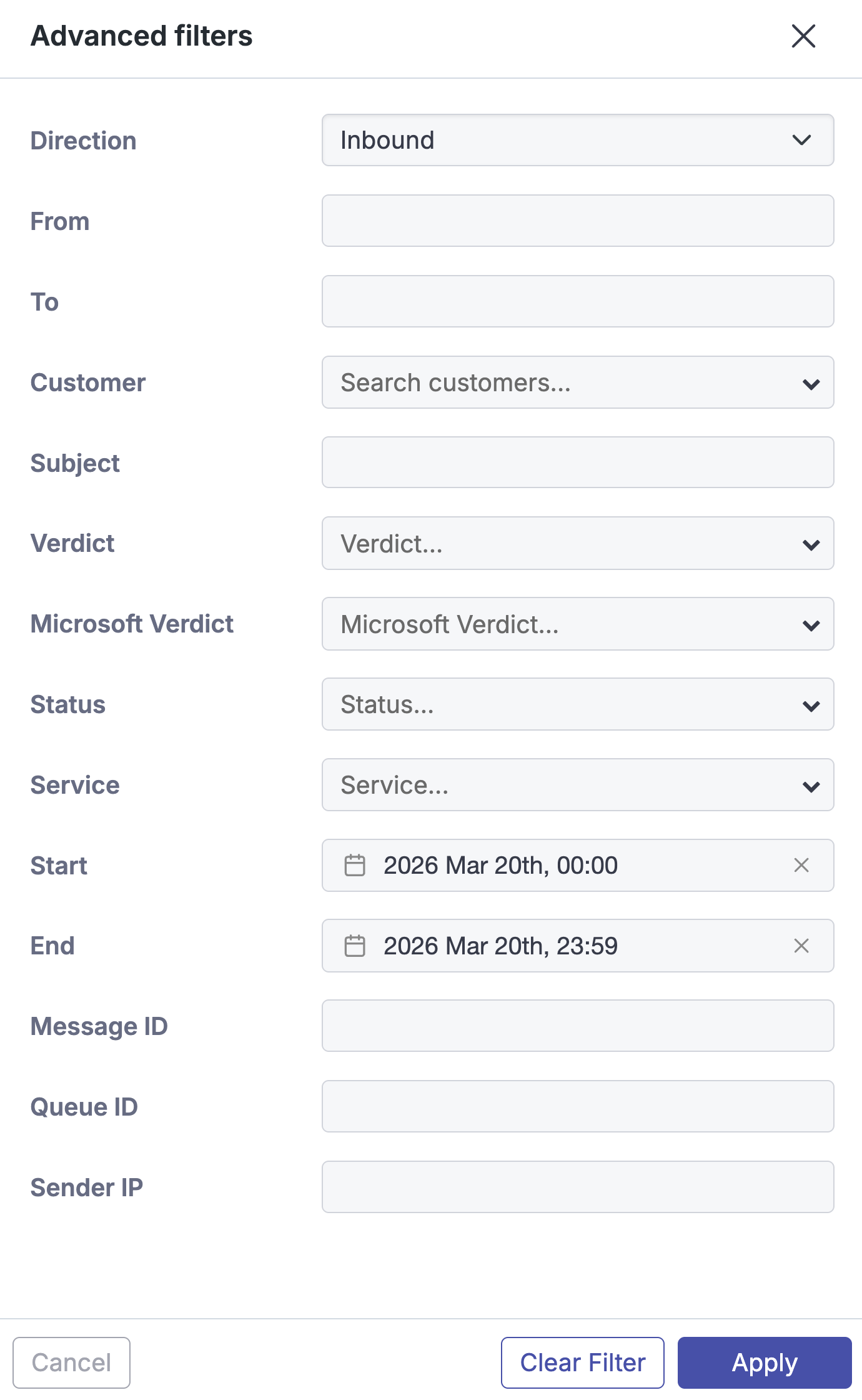Open the Status dropdown

click(x=577, y=704)
